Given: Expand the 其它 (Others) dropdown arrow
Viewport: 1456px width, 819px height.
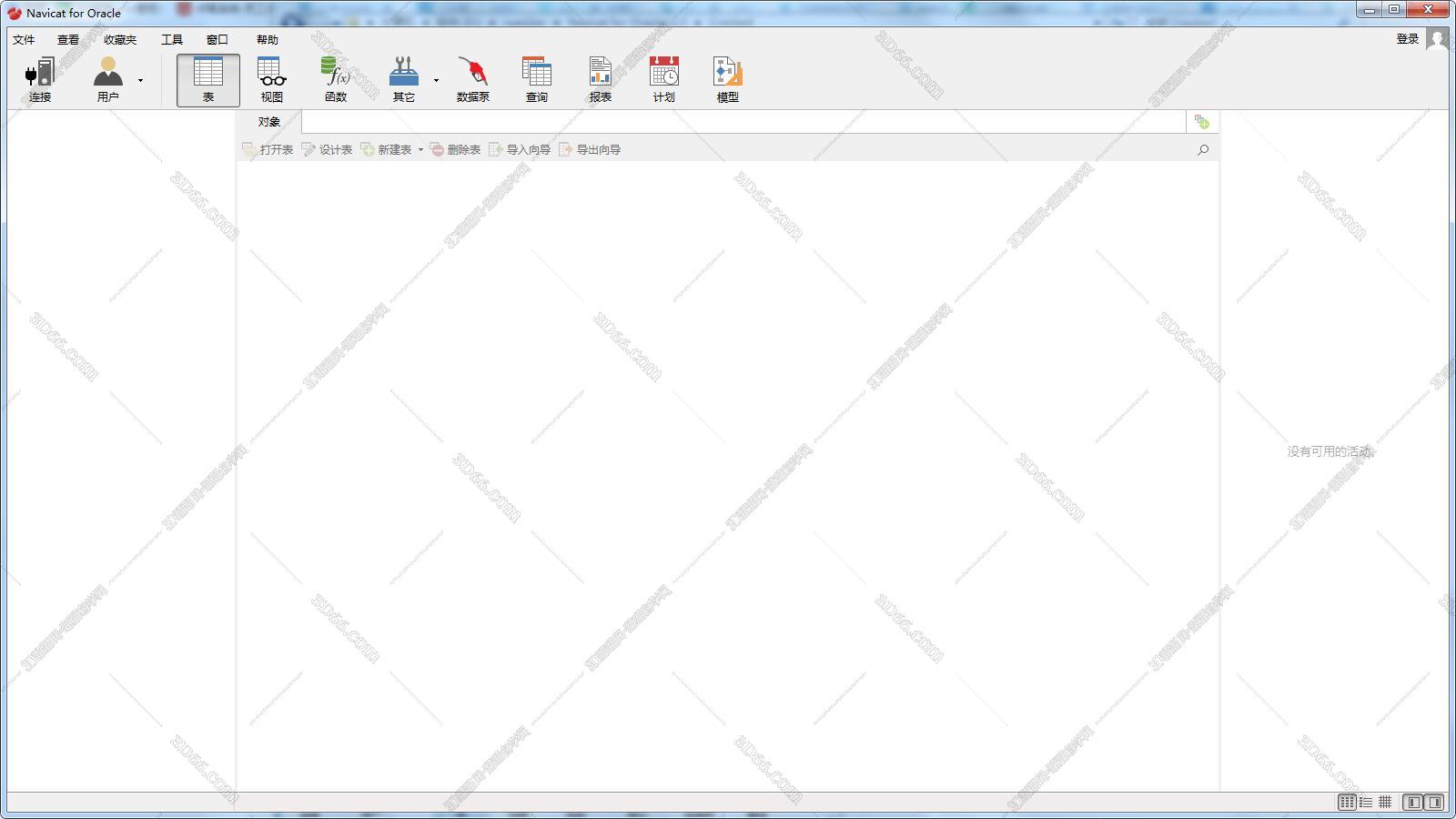Looking at the screenshot, I should (x=436, y=80).
